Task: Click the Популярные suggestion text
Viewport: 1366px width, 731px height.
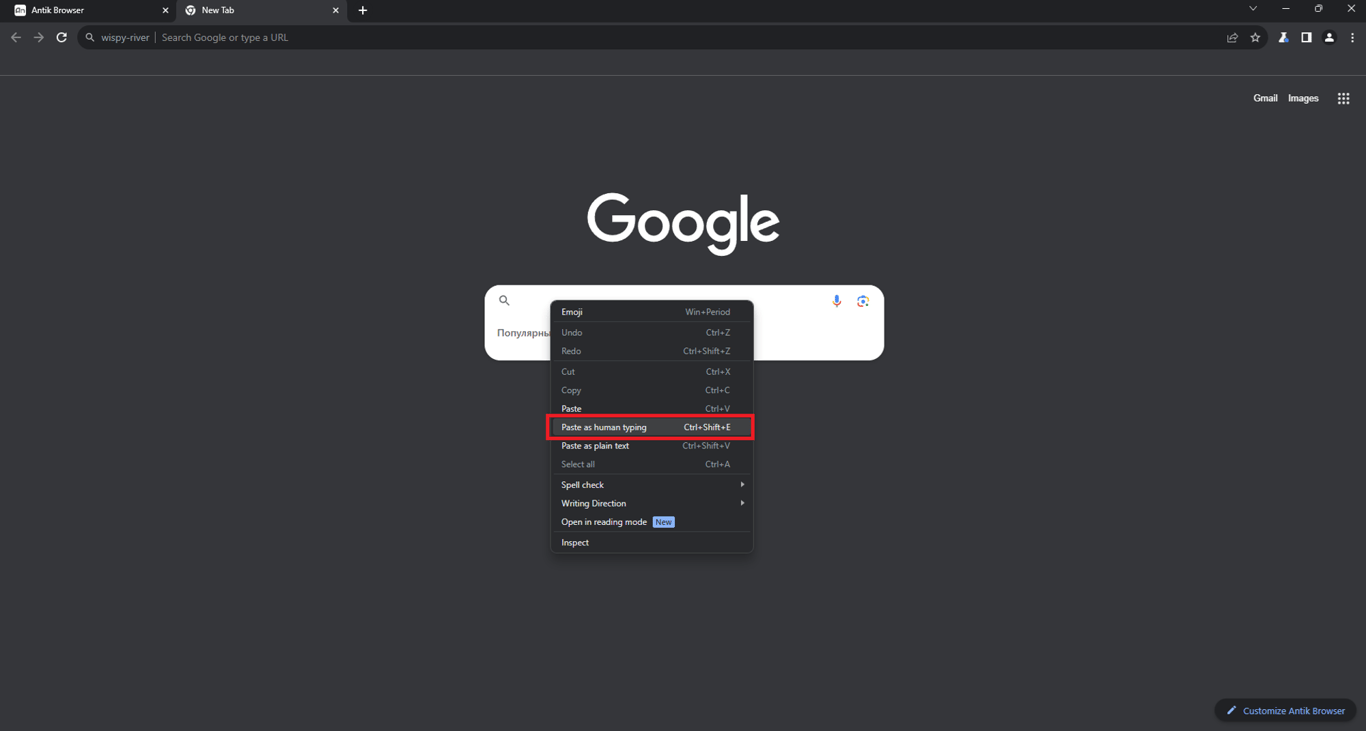Action: pyautogui.click(x=523, y=333)
